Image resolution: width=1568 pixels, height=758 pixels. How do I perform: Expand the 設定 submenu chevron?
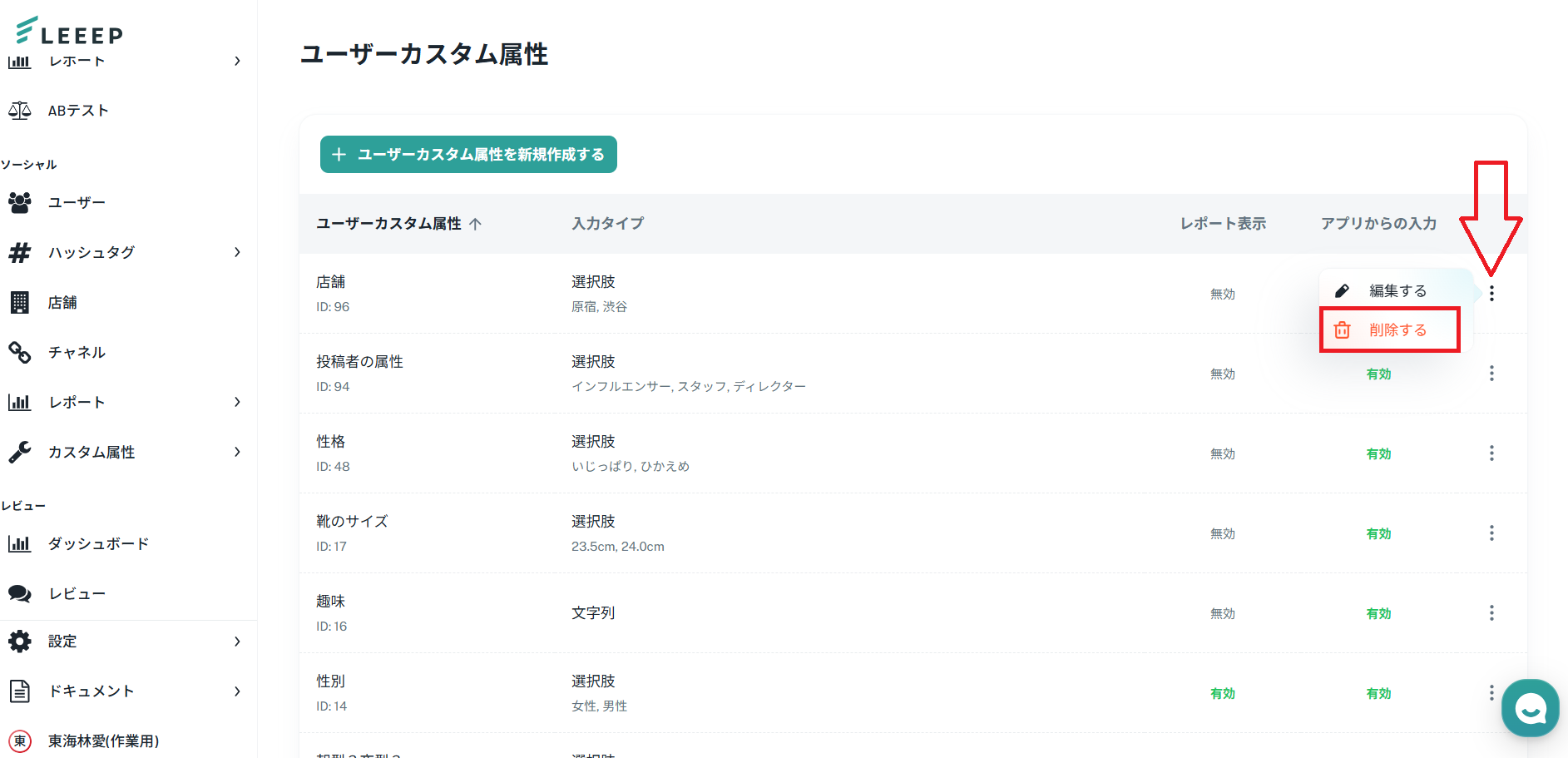(x=237, y=642)
